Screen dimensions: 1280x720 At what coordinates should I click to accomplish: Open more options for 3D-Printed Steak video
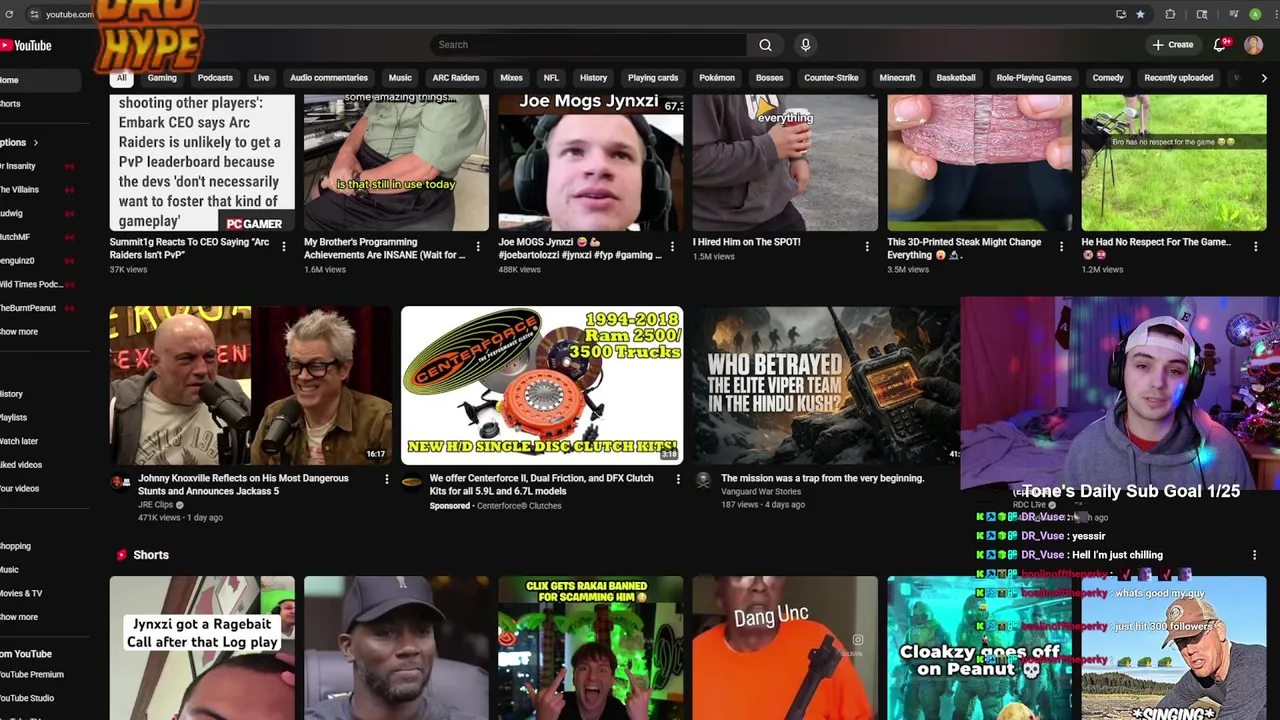[x=1061, y=246]
